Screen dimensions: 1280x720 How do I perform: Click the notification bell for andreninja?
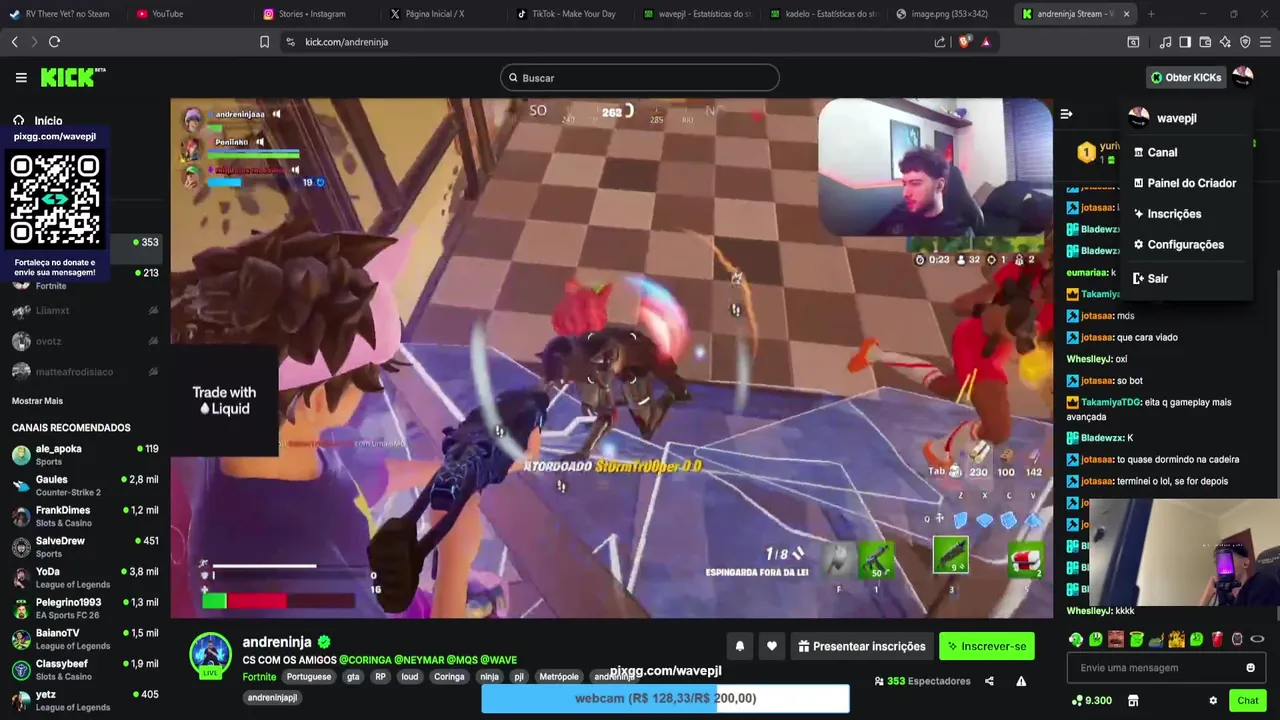click(740, 647)
